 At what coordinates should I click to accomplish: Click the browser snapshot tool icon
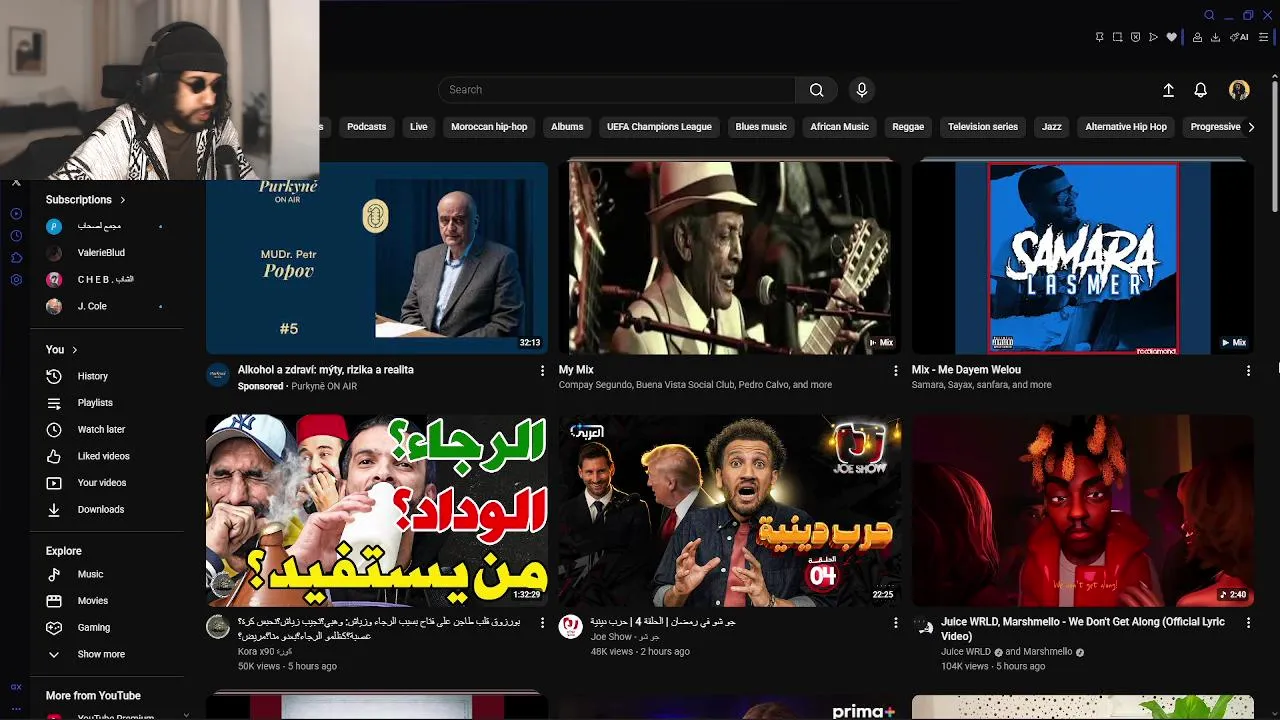click(1117, 37)
